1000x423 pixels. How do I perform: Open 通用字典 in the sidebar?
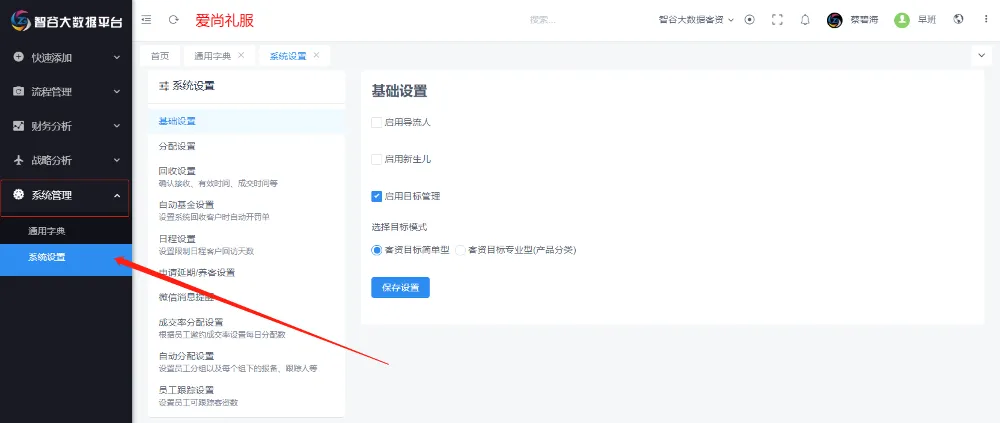(x=47, y=231)
